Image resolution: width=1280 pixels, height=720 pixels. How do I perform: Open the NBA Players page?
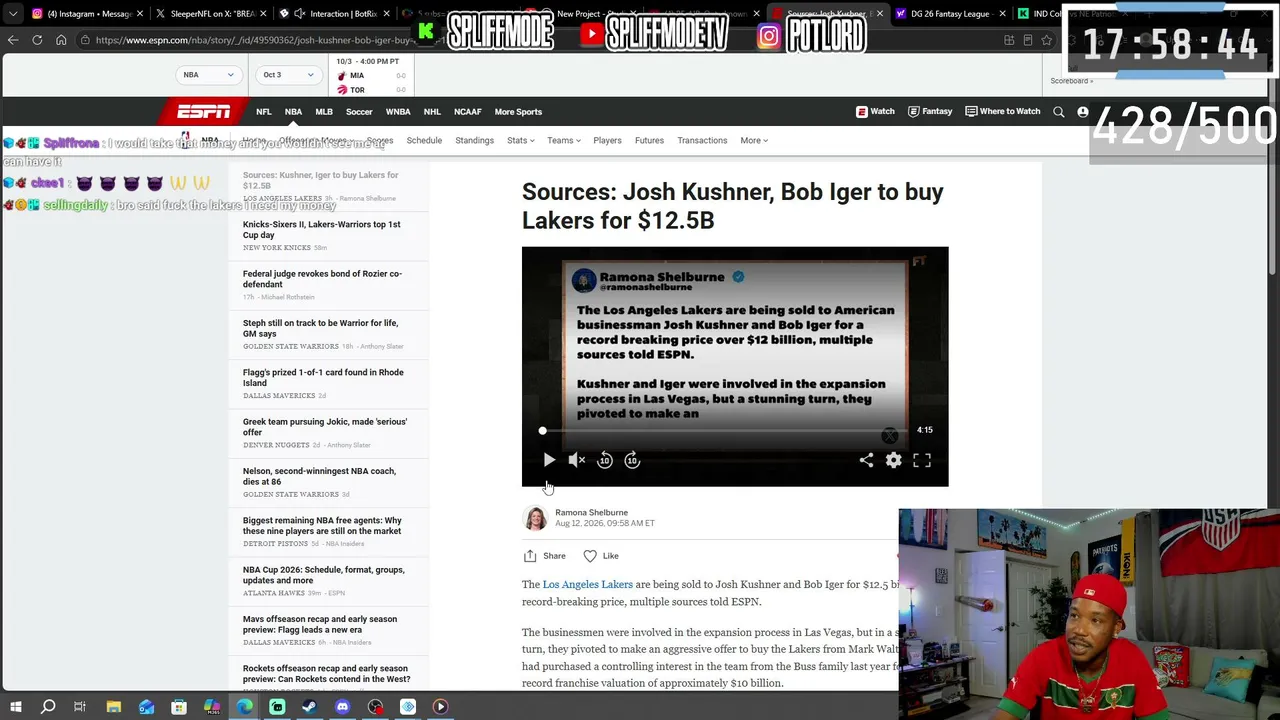click(607, 141)
